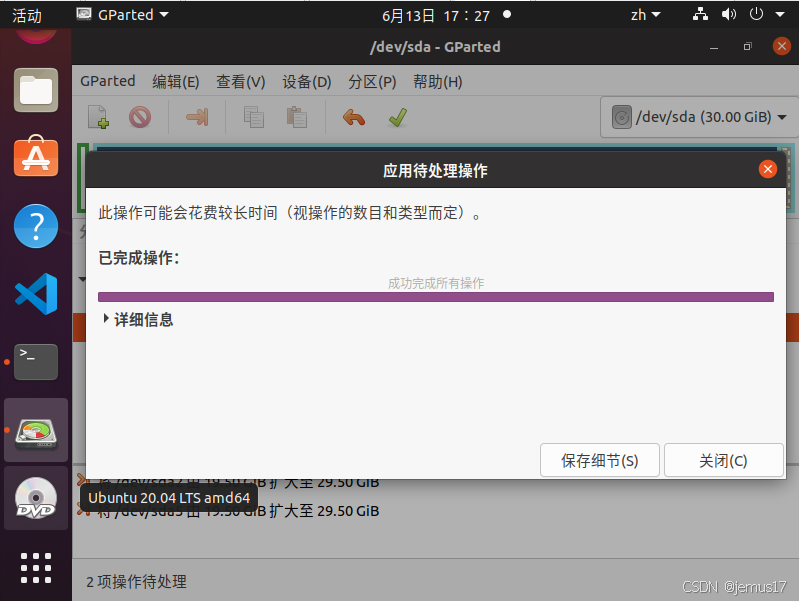Viewport: 799px width, 601px height.
Task: Click the DVD disc icon in the dock
Action: [36, 498]
